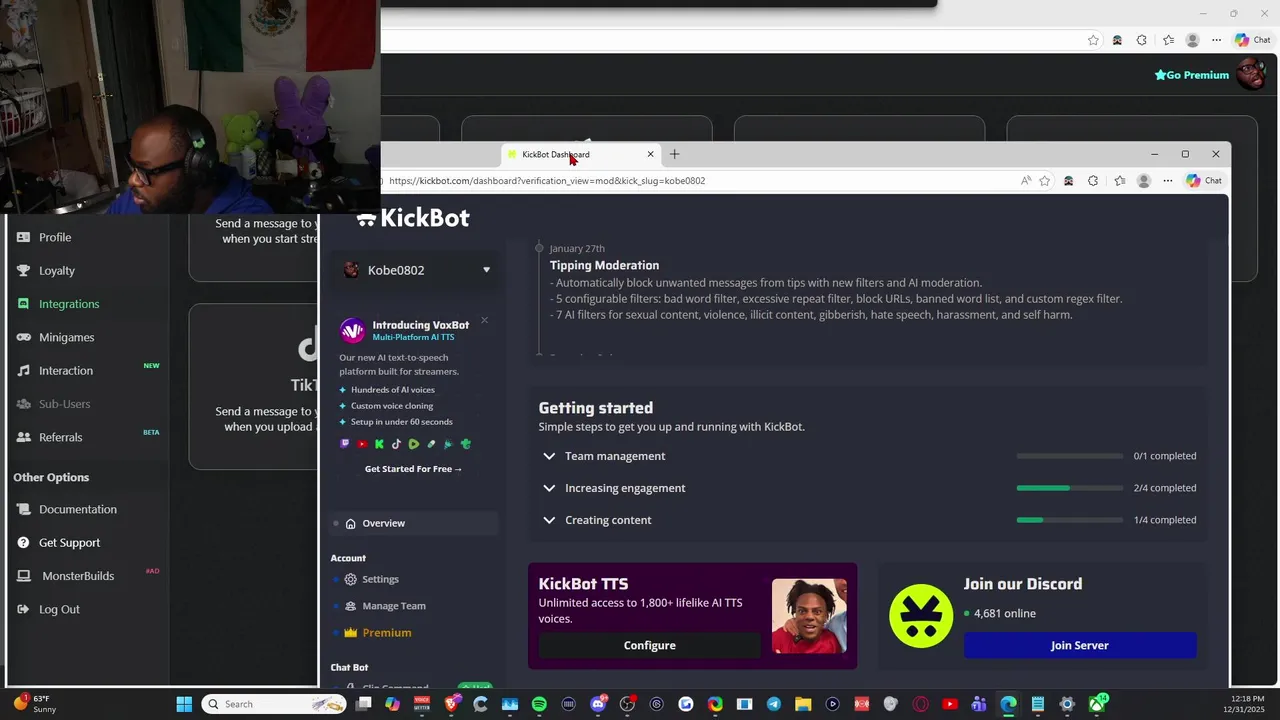Bookmark KickBot page with the star icon
The height and width of the screenshot is (720, 1280).
click(1045, 181)
